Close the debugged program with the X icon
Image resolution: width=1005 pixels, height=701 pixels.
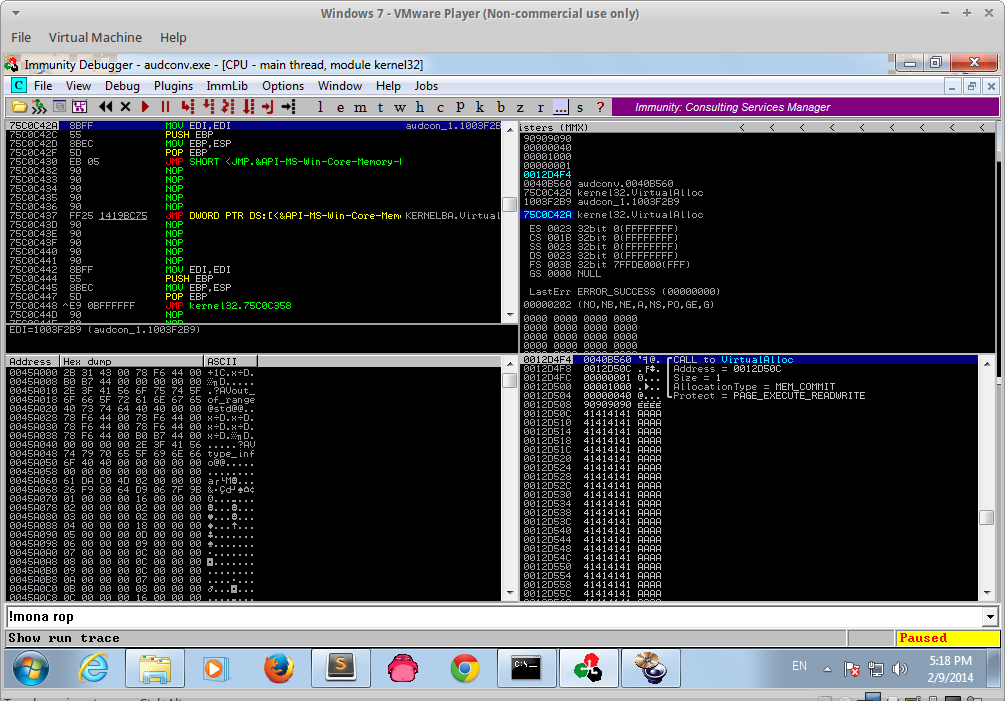[x=126, y=107]
